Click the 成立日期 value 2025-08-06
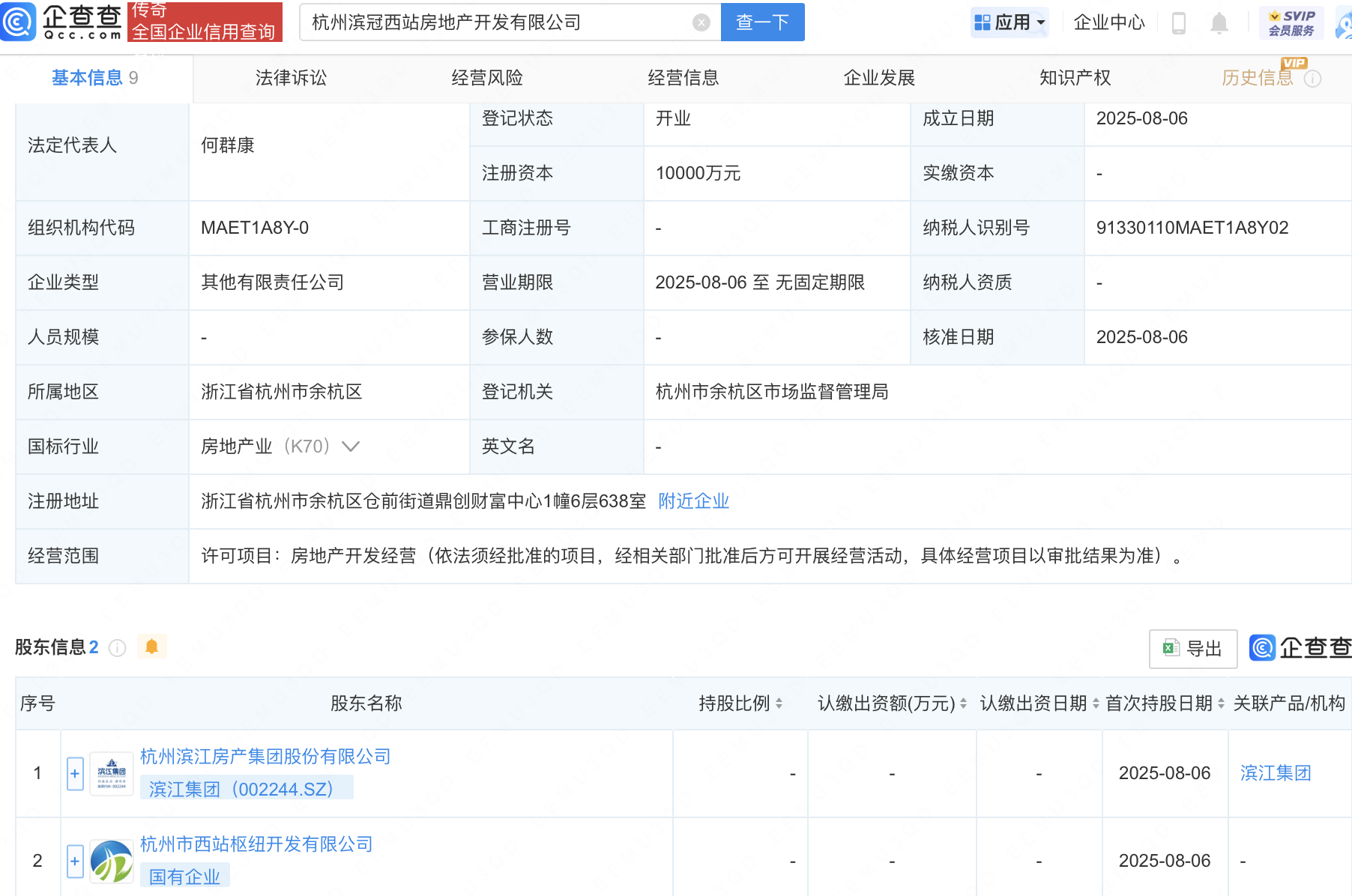This screenshot has width=1352, height=896. pyautogui.click(x=1142, y=118)
